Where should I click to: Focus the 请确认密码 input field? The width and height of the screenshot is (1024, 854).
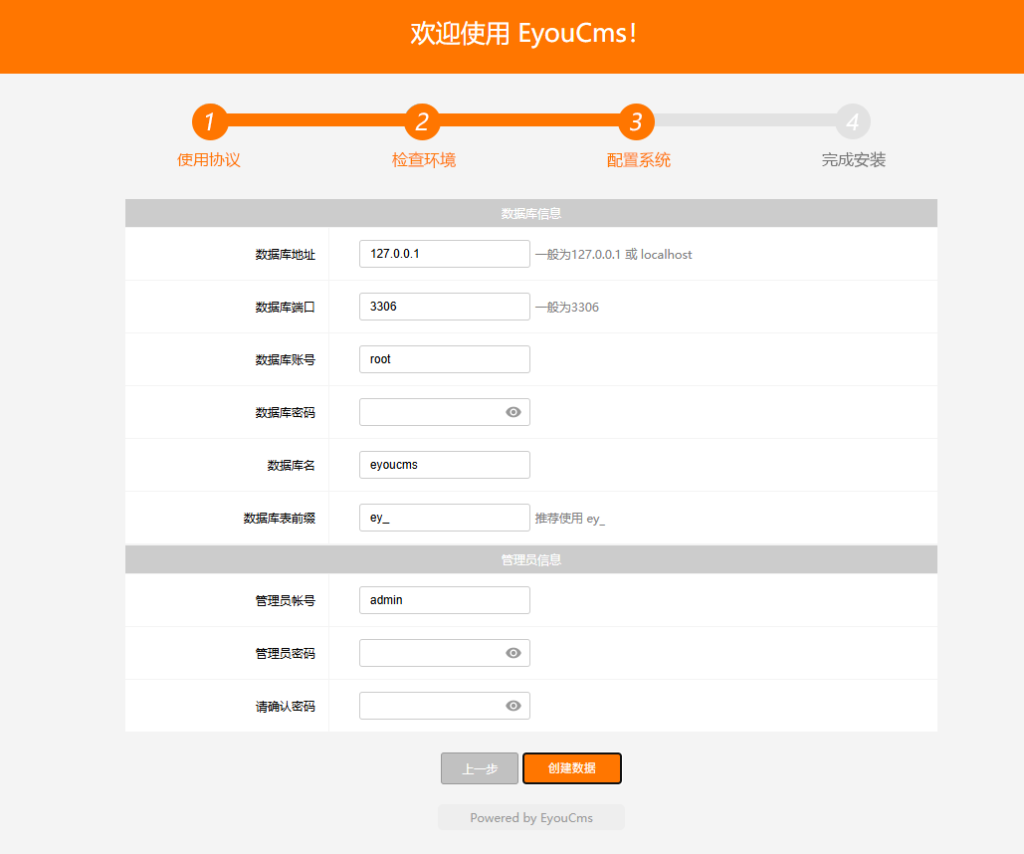[x=444, y=706]
